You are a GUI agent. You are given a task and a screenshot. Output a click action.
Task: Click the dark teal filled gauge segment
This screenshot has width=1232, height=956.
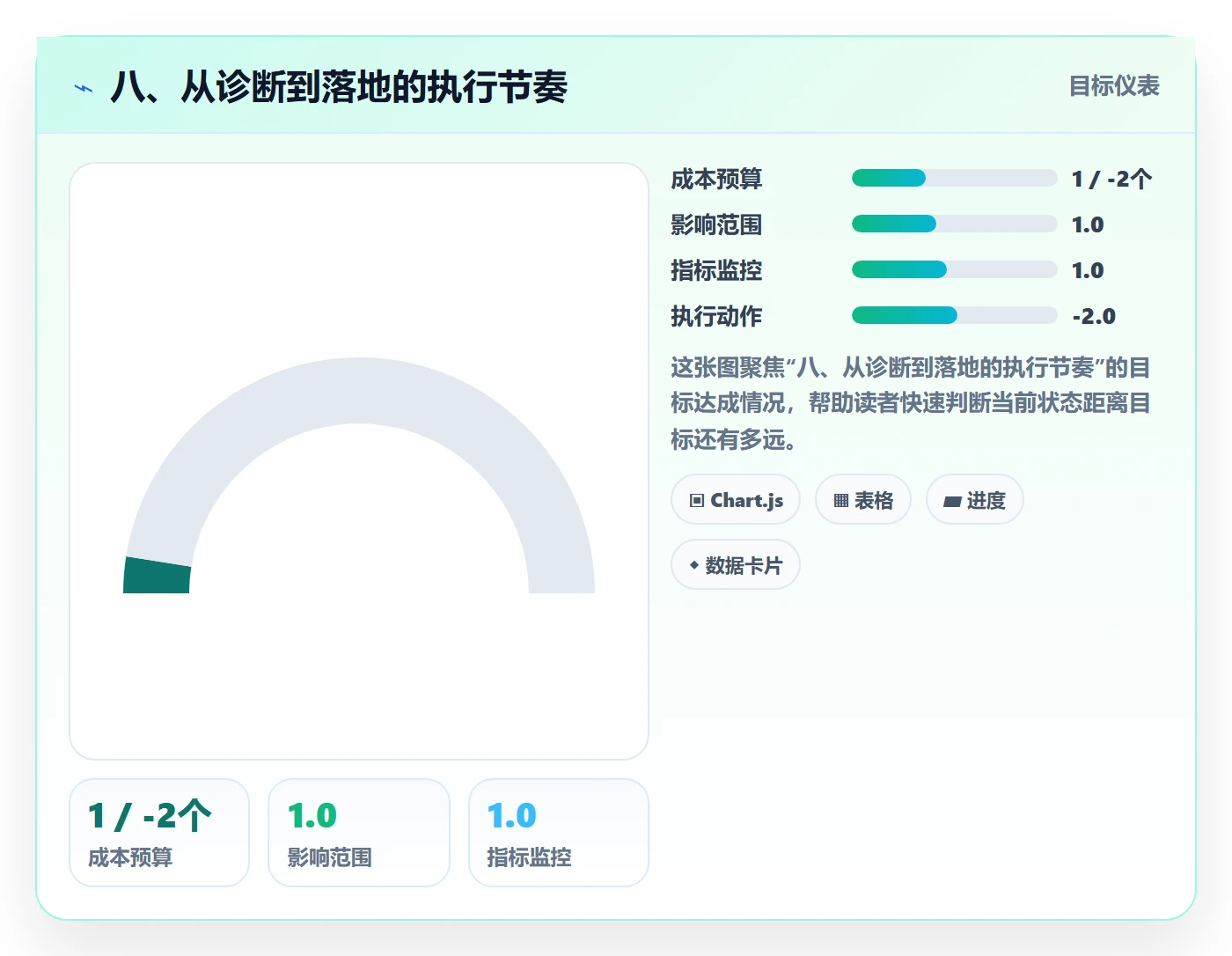(x=158, y=576)
